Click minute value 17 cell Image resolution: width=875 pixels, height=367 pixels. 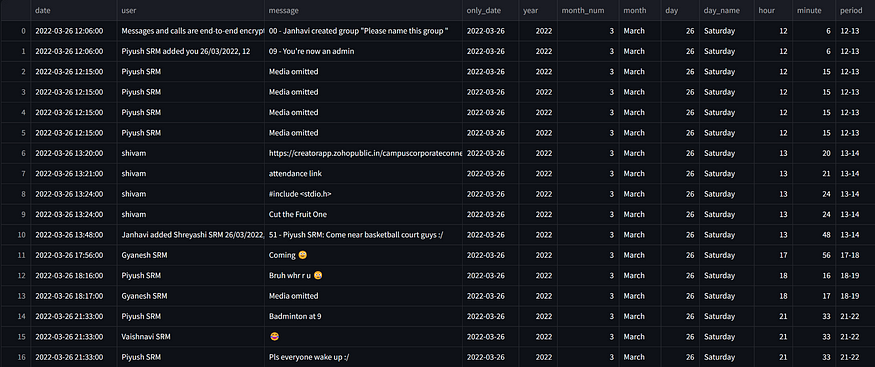(x=814, y=296)
